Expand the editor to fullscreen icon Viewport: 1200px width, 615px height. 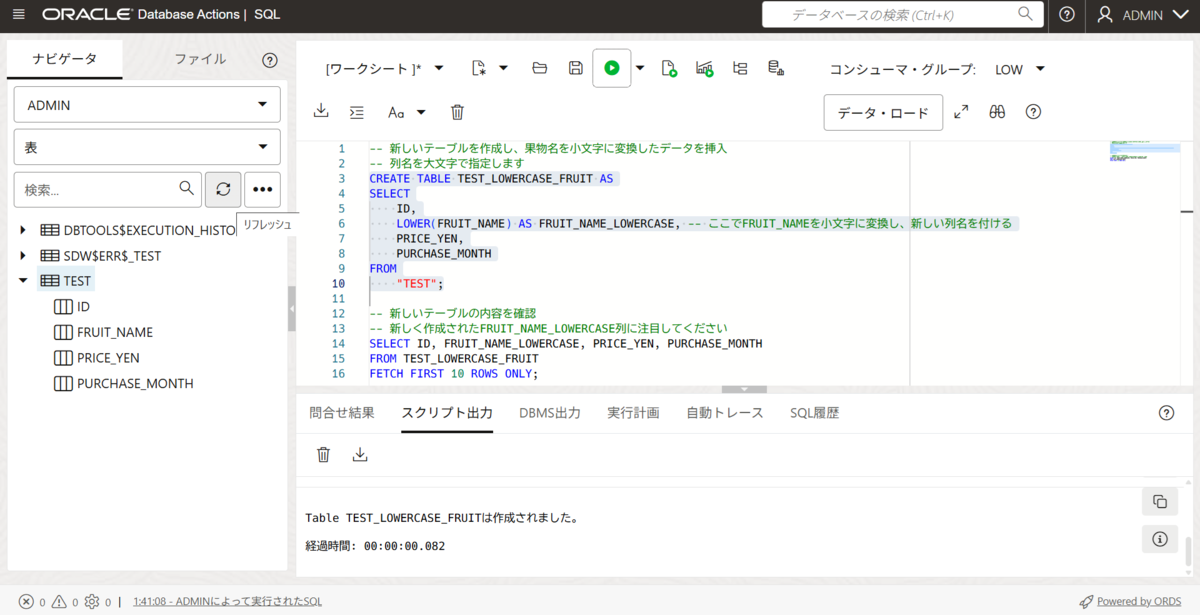coord(961,112)
